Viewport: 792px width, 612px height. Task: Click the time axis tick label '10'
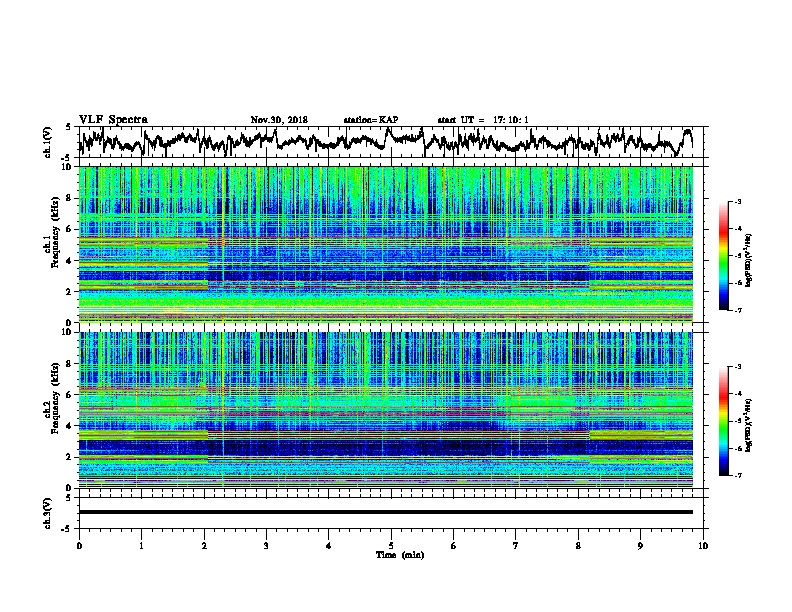tap(703, 546)
